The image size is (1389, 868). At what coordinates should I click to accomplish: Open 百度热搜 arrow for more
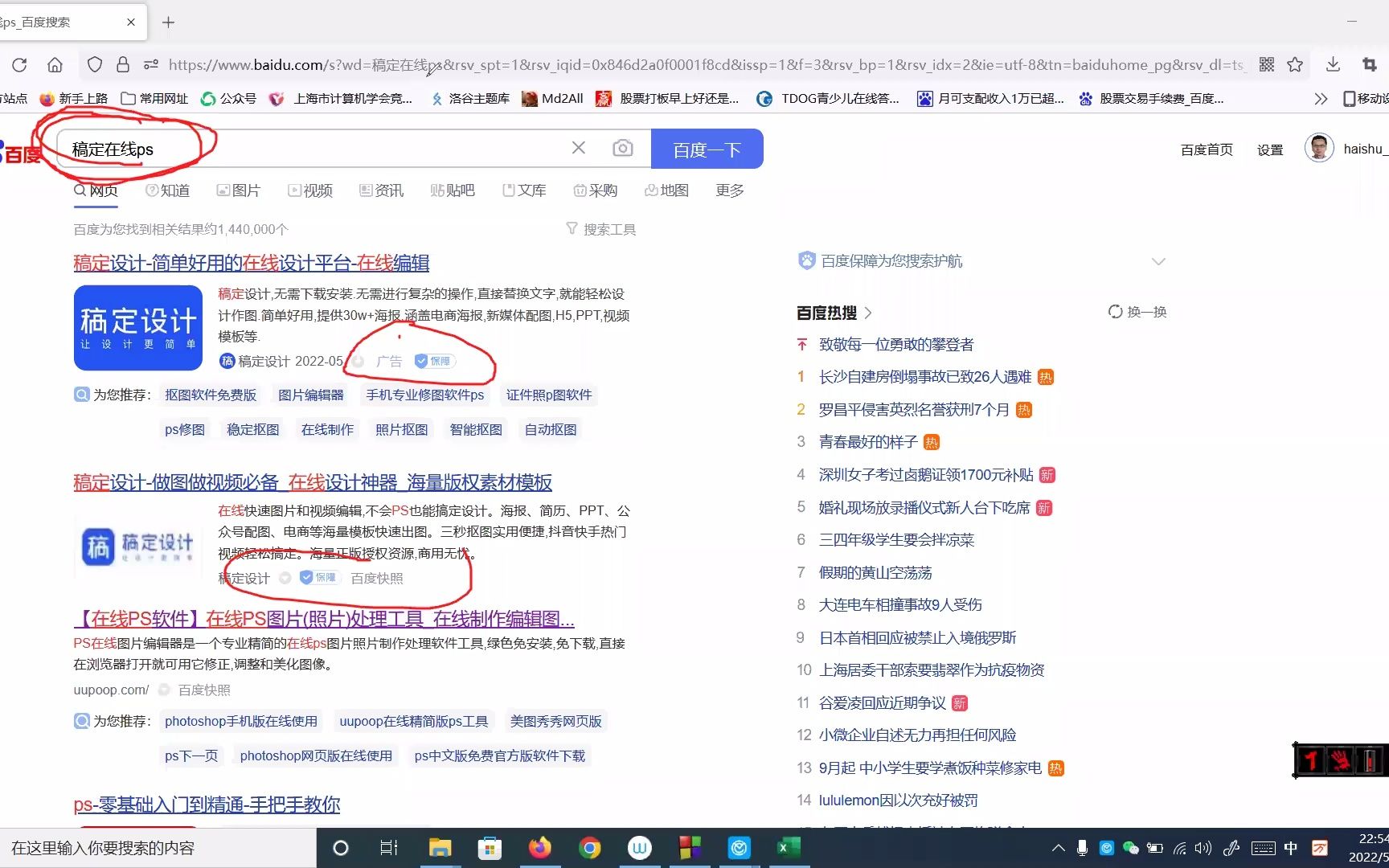[868, 313]
